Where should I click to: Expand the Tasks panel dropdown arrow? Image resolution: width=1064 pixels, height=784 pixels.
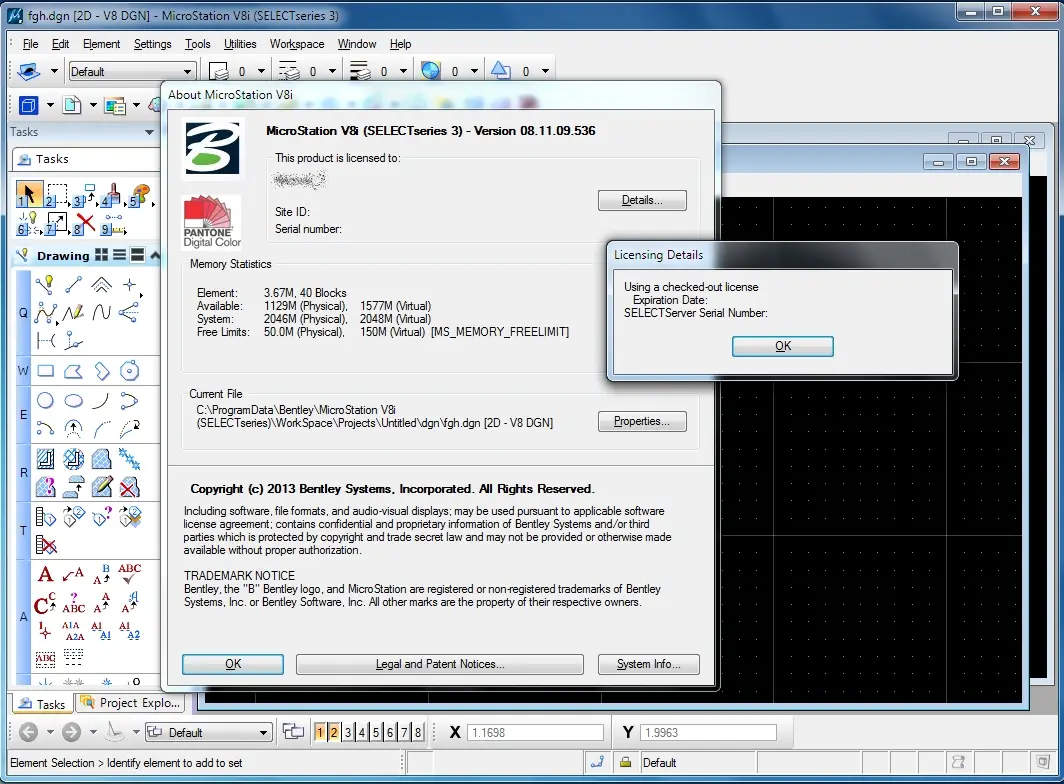[149, 132]
